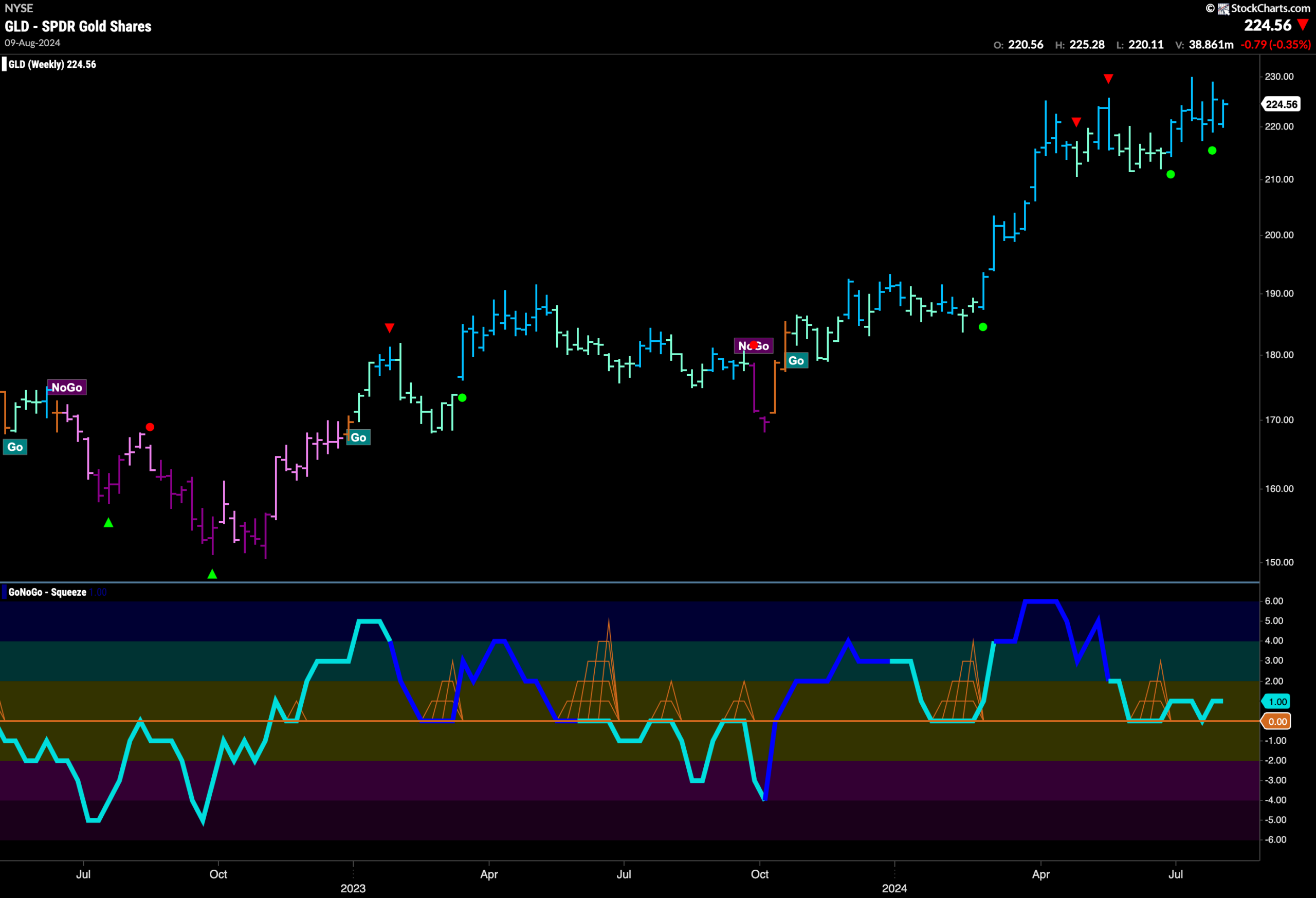Click the green up triangle near July 2022 low
The image size is (1316, 898).
pyautogui.click(x=108, y=523)
